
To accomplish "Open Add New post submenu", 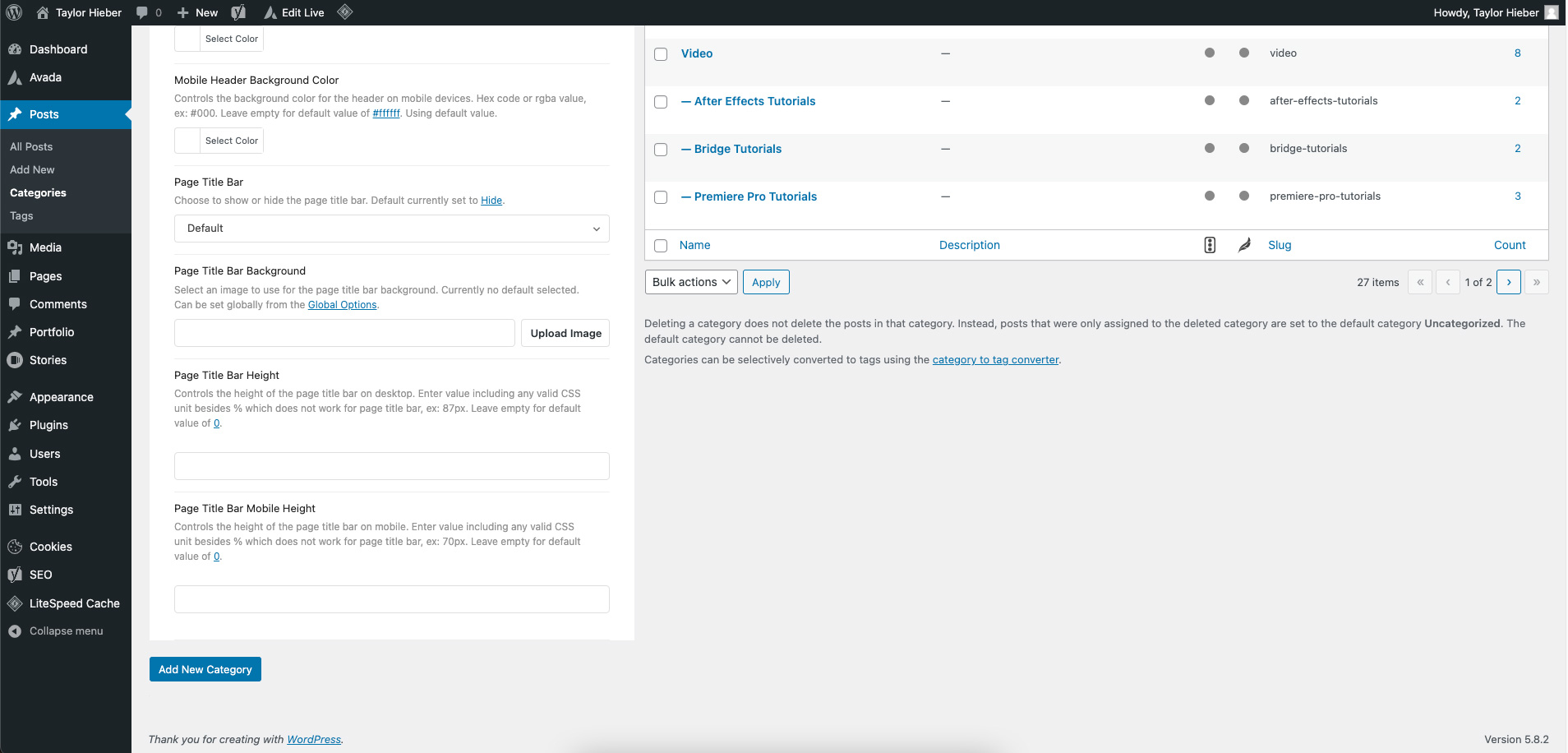I will (x=32, y=169).
